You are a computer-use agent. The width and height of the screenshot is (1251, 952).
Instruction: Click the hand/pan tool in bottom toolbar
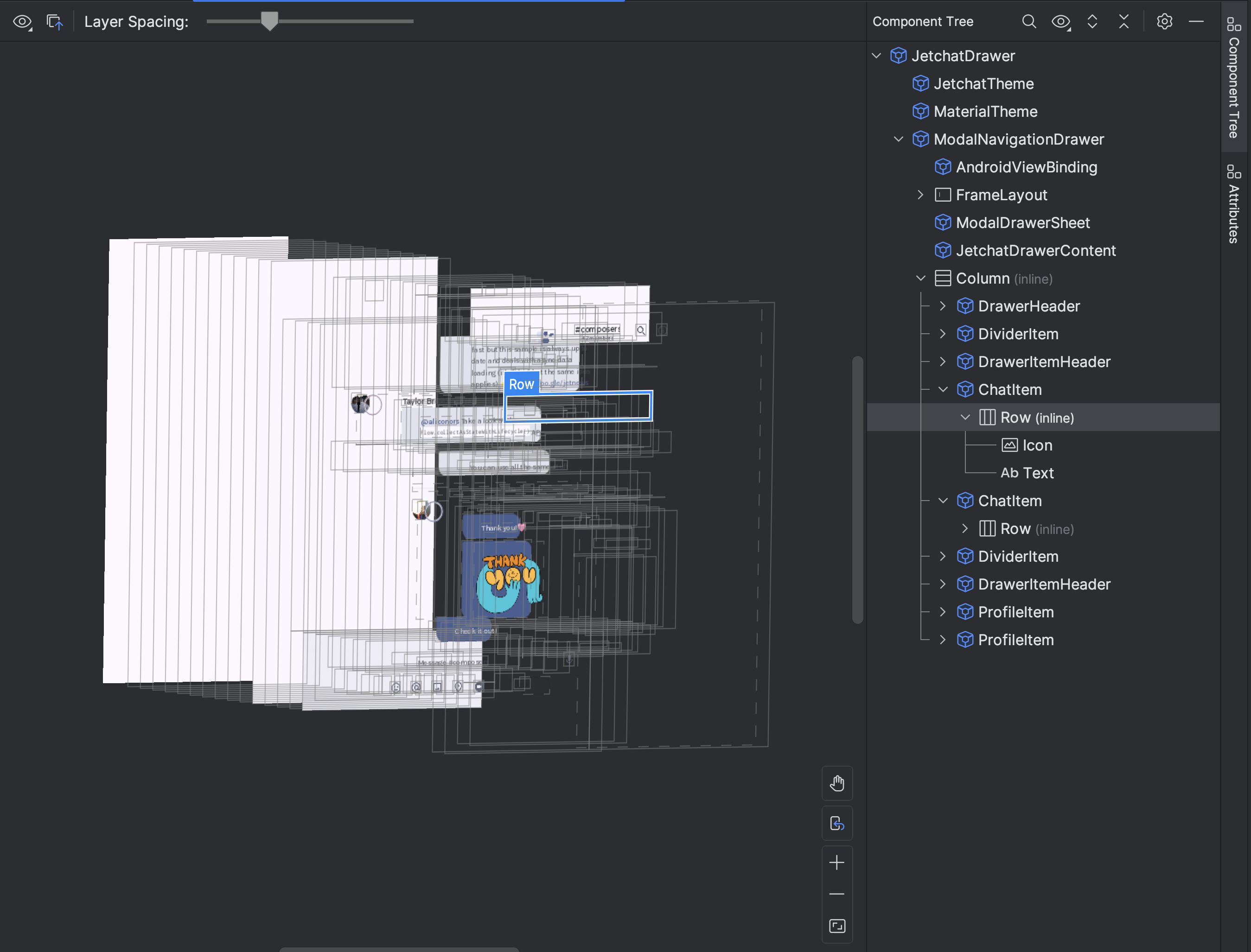coord(837,783)
